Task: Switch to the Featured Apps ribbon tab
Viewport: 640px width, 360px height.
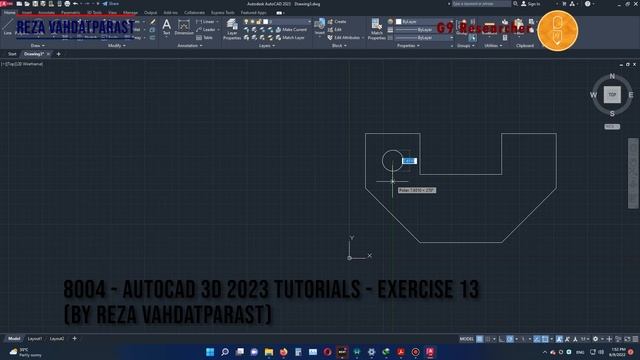Action: coord(253,13)
